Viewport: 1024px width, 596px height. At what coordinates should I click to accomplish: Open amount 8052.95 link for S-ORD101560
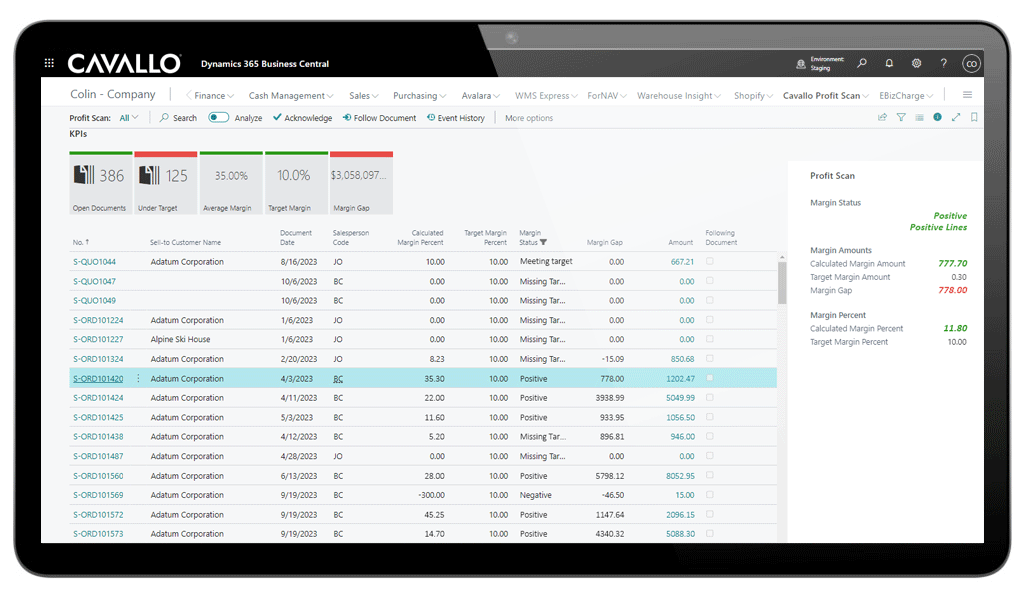(x=680, y=476)
